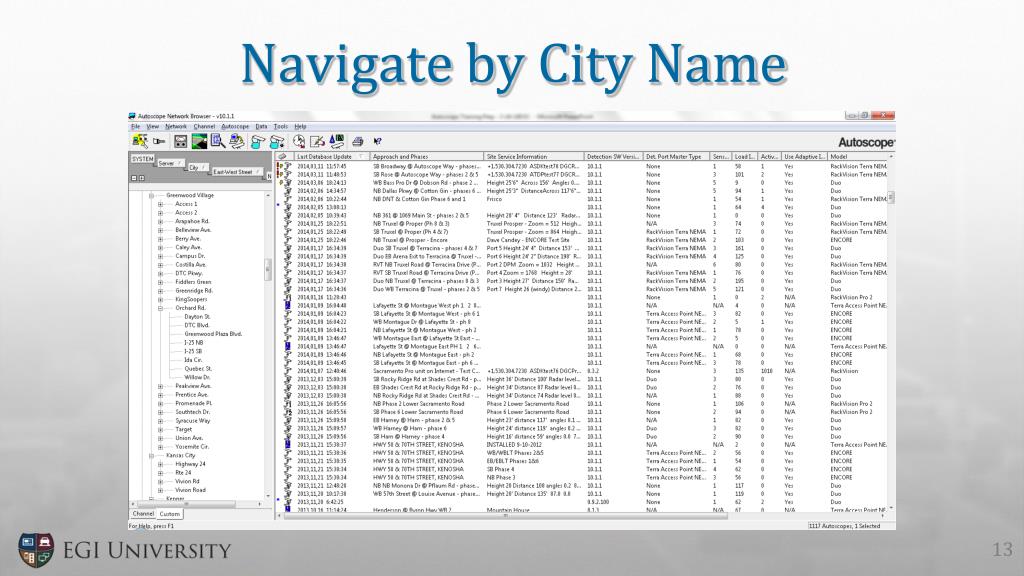Click the gray device panel toolbar icon
Image resolution: width=1024 pixels, height=576 pixels.
[x=181, y=141]
